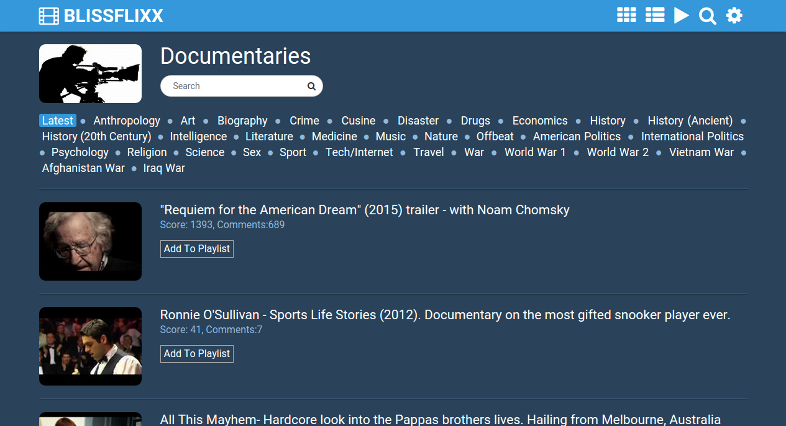Open the Offbeat category

click(x=495, y=136)
